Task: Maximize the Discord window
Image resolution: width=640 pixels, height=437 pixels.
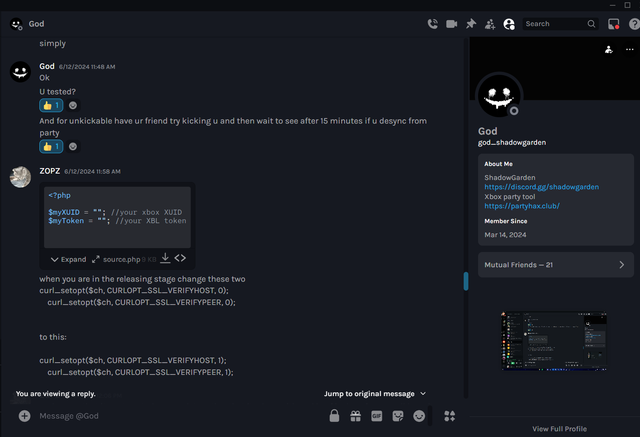Action: point(627,5)
